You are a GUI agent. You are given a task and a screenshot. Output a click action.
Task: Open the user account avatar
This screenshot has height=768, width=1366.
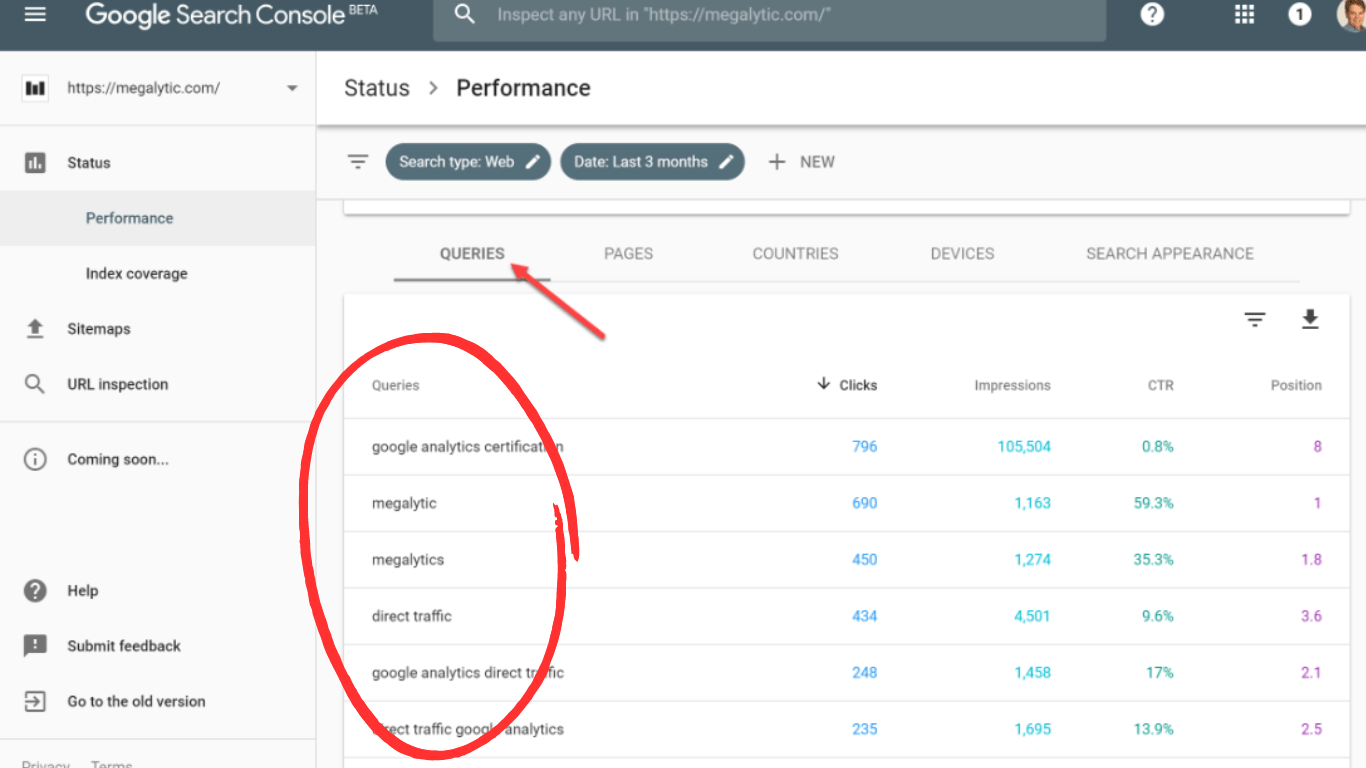[1352, 15]
